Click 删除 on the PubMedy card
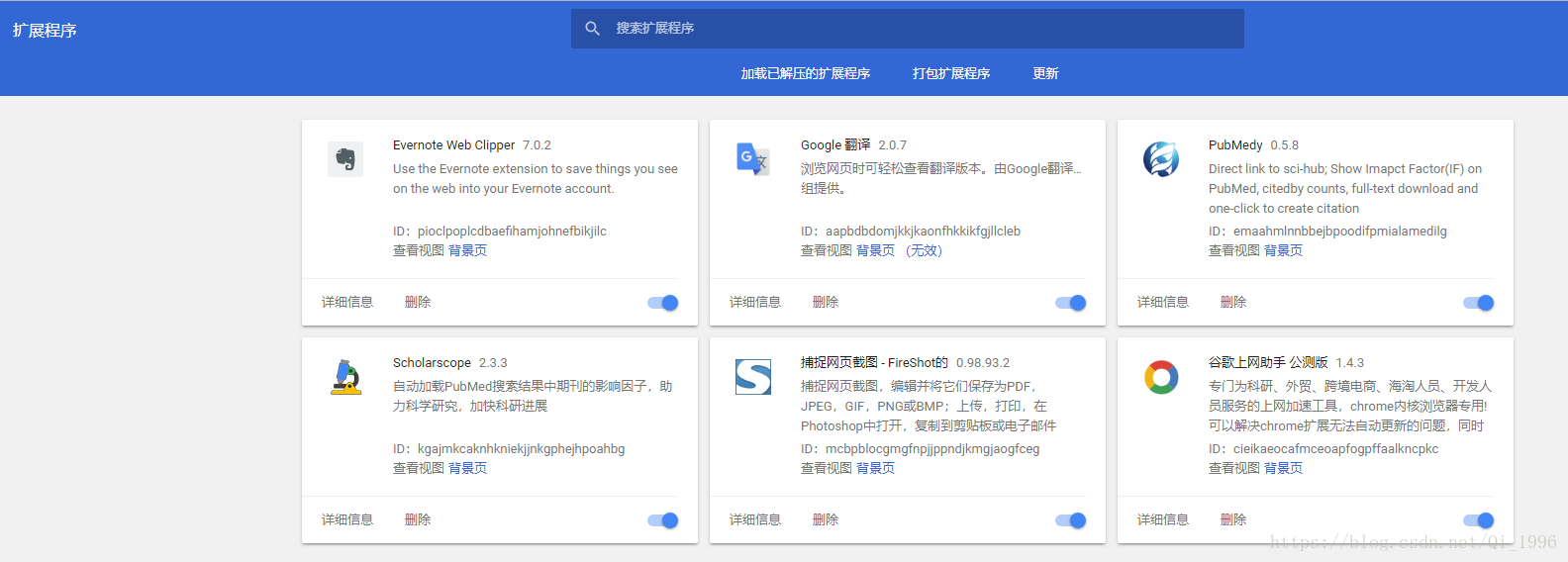 (1233, 302)
